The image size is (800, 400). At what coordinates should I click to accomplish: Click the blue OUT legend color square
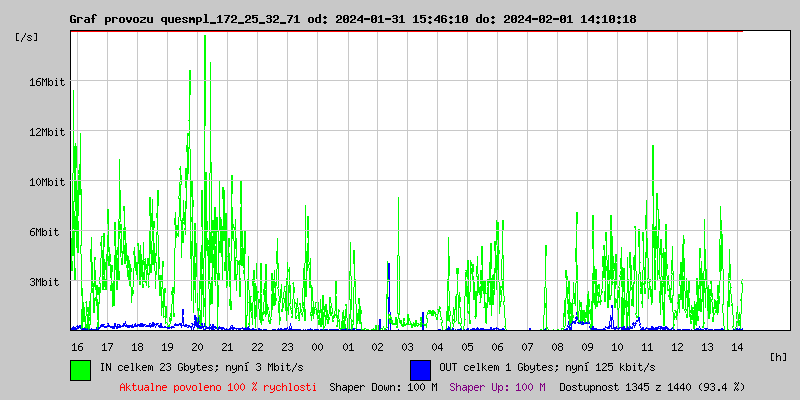(x=420, y=369)
